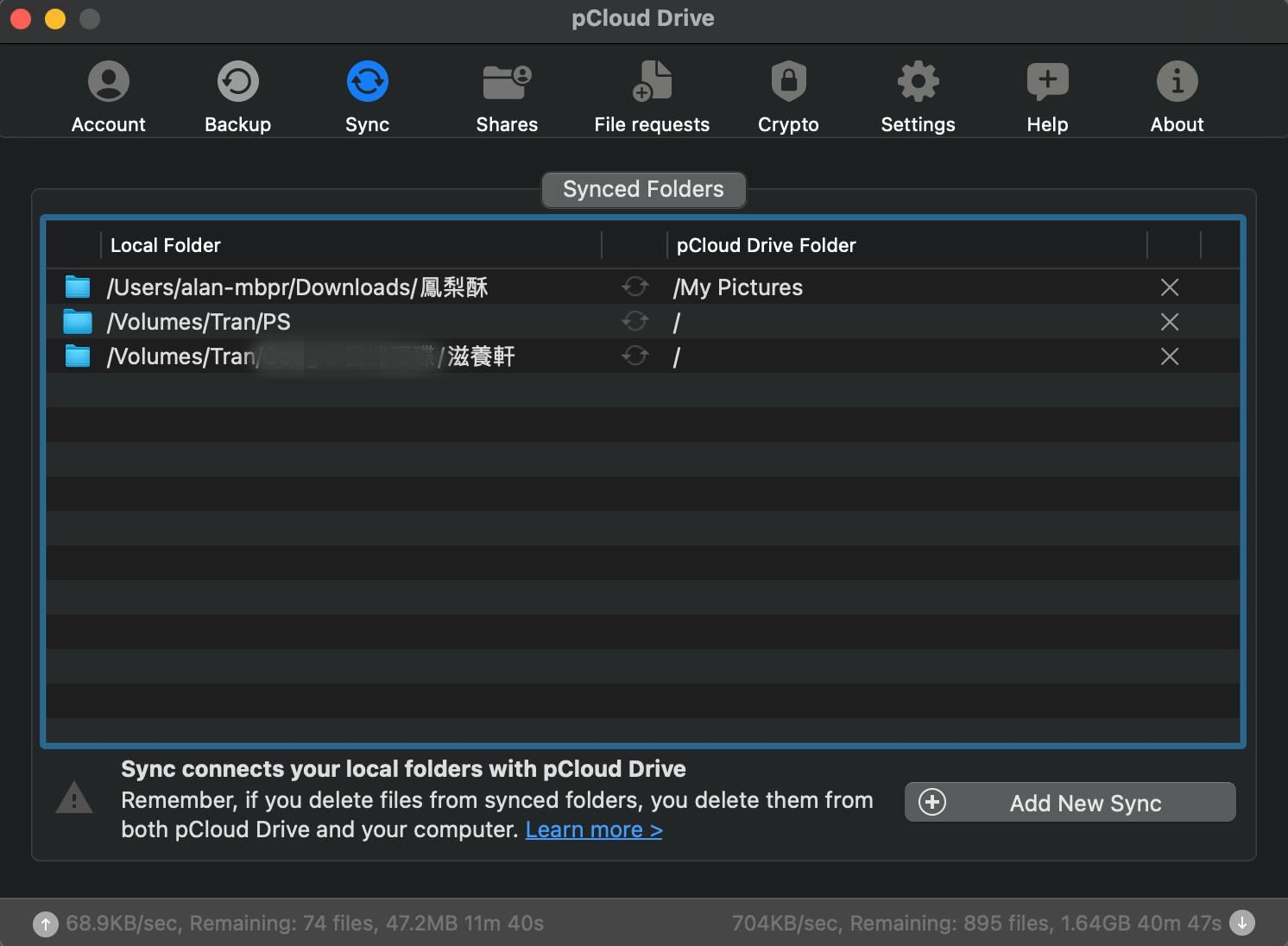This screenshot has height=946, width=1288.
Task: Click the upload arrow status icon
Action: 46,924
